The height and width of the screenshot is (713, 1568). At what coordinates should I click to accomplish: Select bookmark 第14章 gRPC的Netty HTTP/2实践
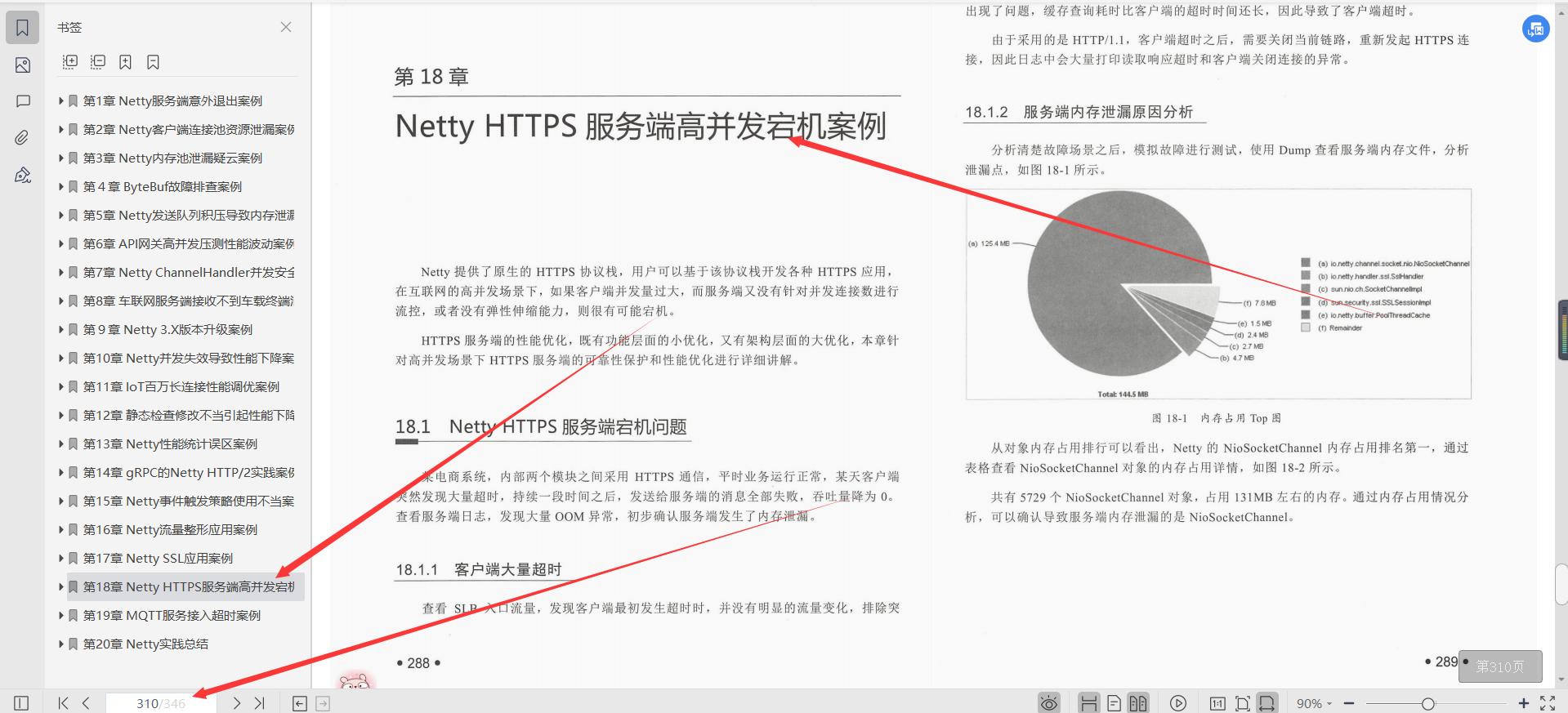pyautogui.click(x=188, y=473)
